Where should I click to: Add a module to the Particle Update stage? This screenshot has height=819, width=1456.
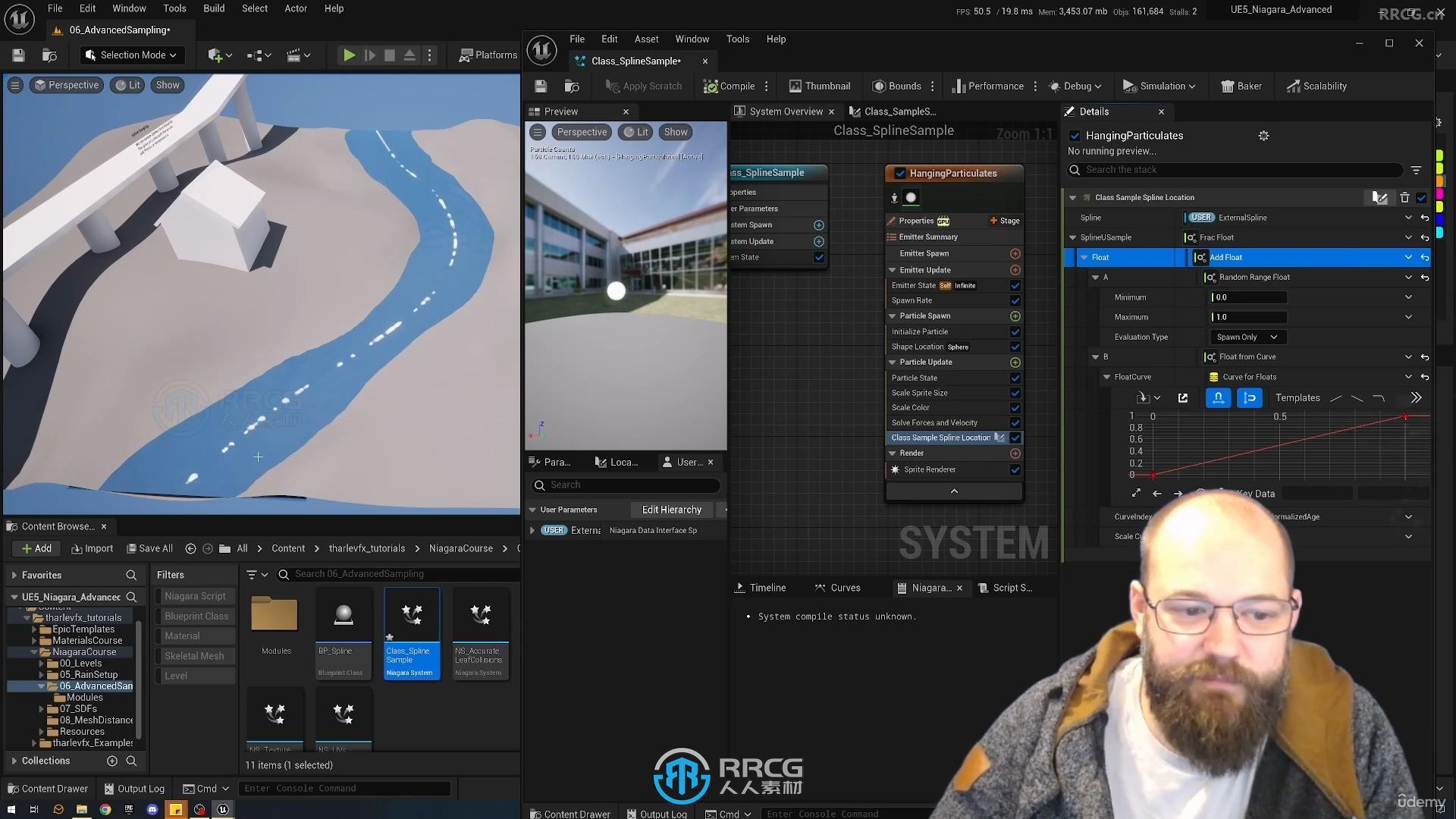[1015, 362]
